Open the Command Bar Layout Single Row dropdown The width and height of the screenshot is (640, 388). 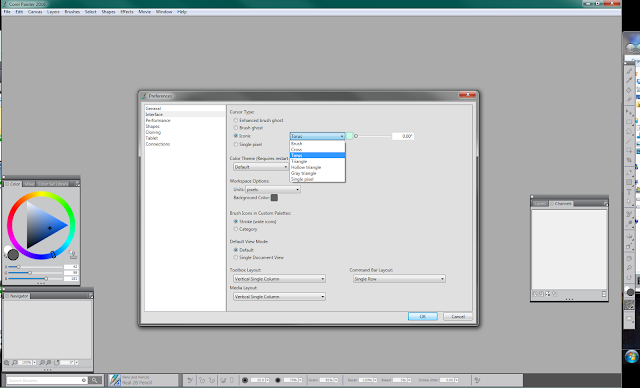399,279
